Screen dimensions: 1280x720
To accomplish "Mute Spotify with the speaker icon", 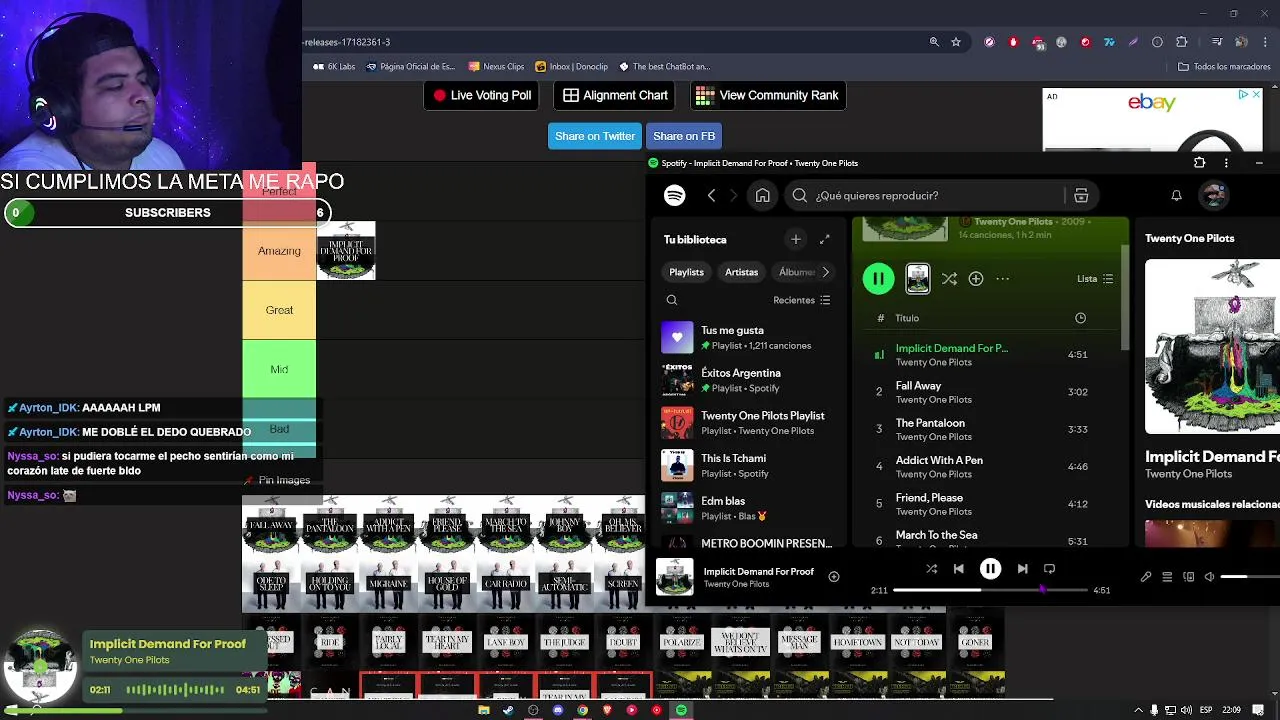I will tap(1209, 577).
